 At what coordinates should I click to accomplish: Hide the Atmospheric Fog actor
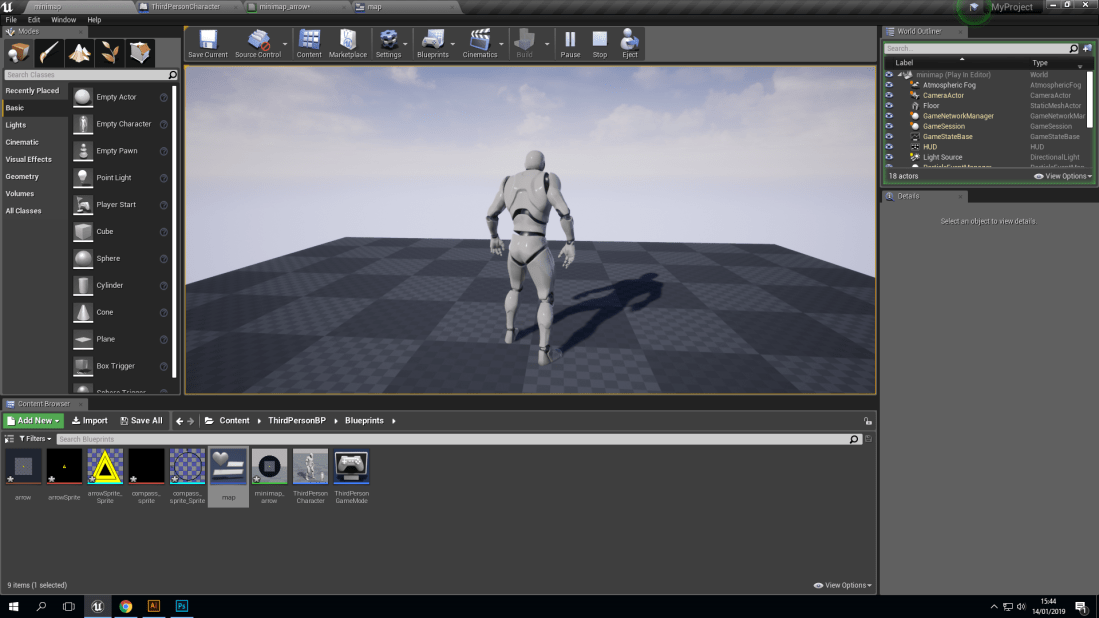tap(888, 85)
